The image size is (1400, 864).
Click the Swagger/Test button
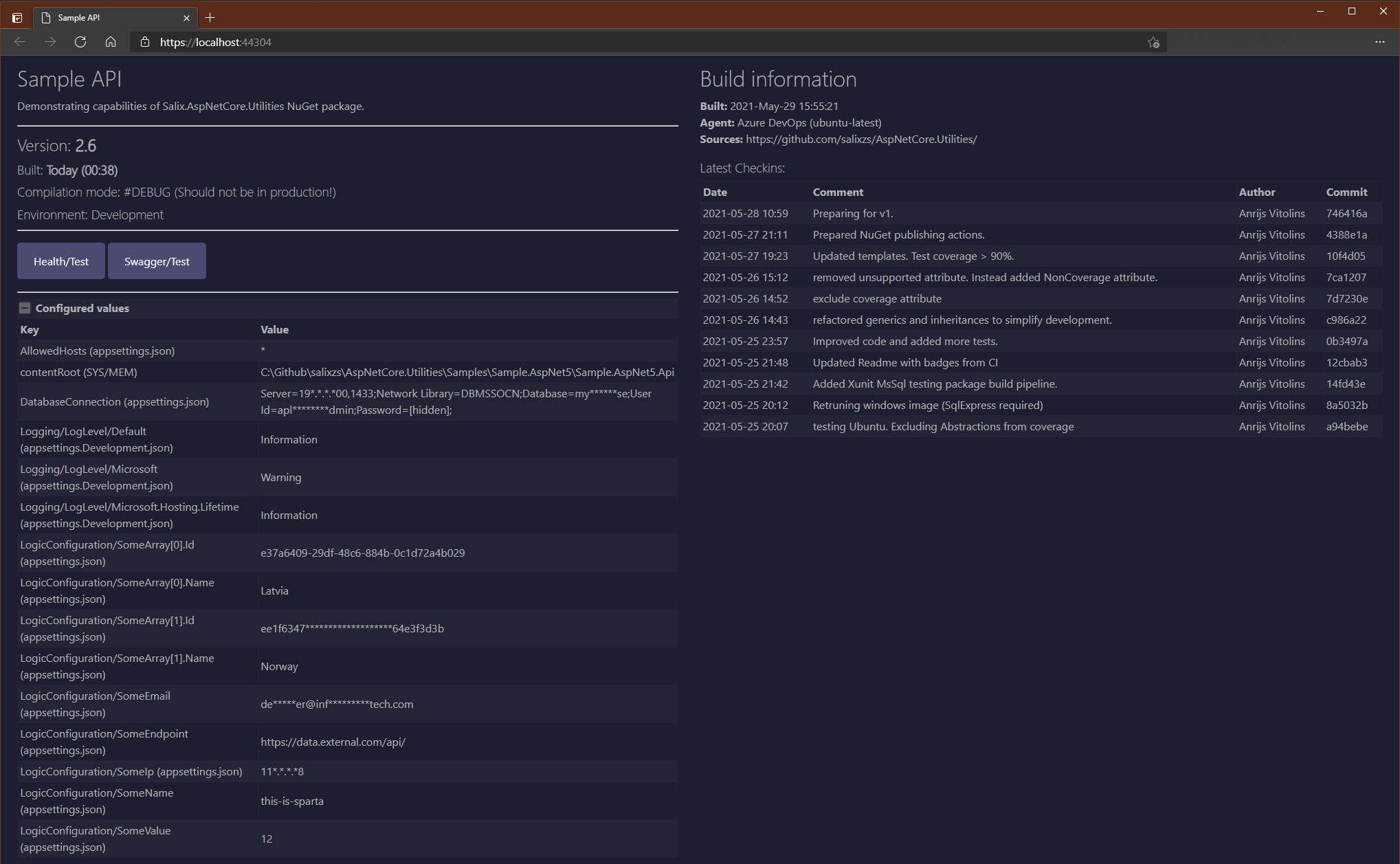point(157,261)
